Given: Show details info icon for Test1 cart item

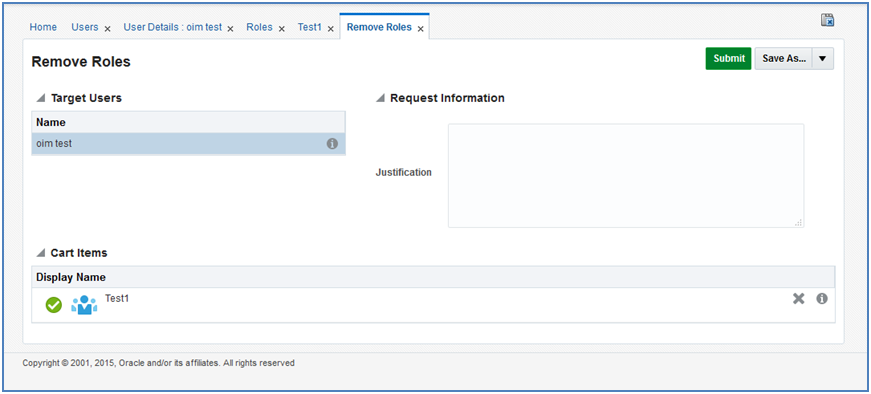Looking at the screenshot, I should pos(822,299).
